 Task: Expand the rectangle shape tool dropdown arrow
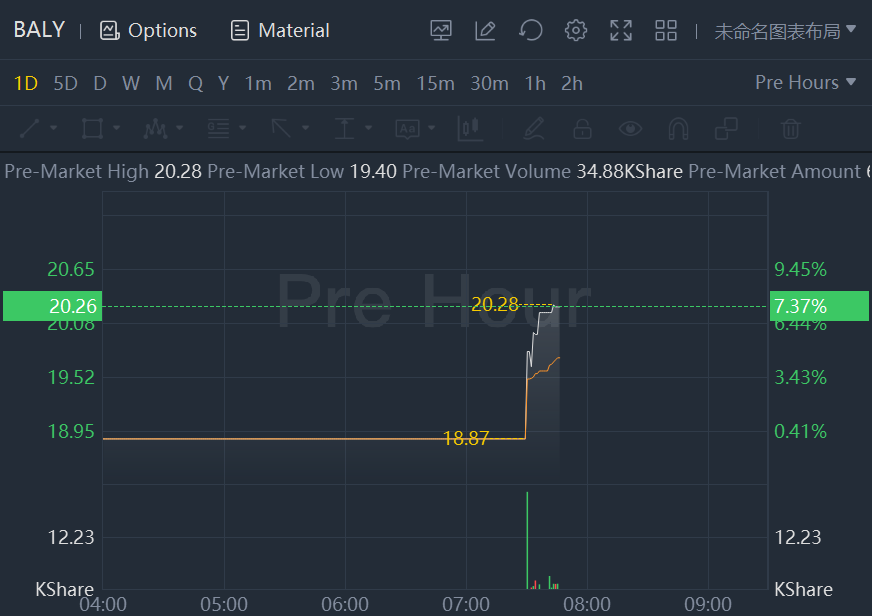point(117,128)
